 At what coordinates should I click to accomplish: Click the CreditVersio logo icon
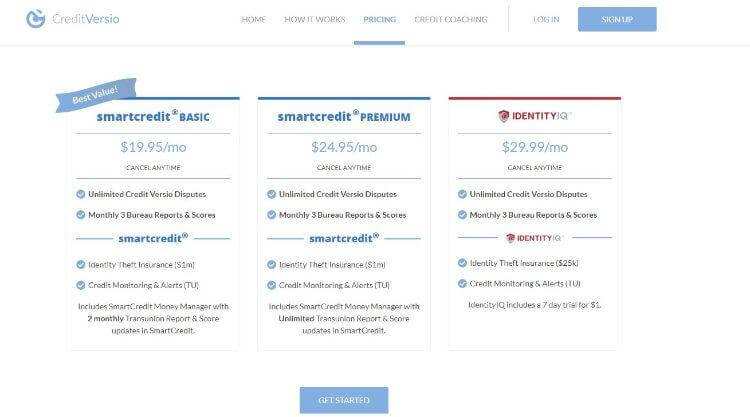(34, 18)
